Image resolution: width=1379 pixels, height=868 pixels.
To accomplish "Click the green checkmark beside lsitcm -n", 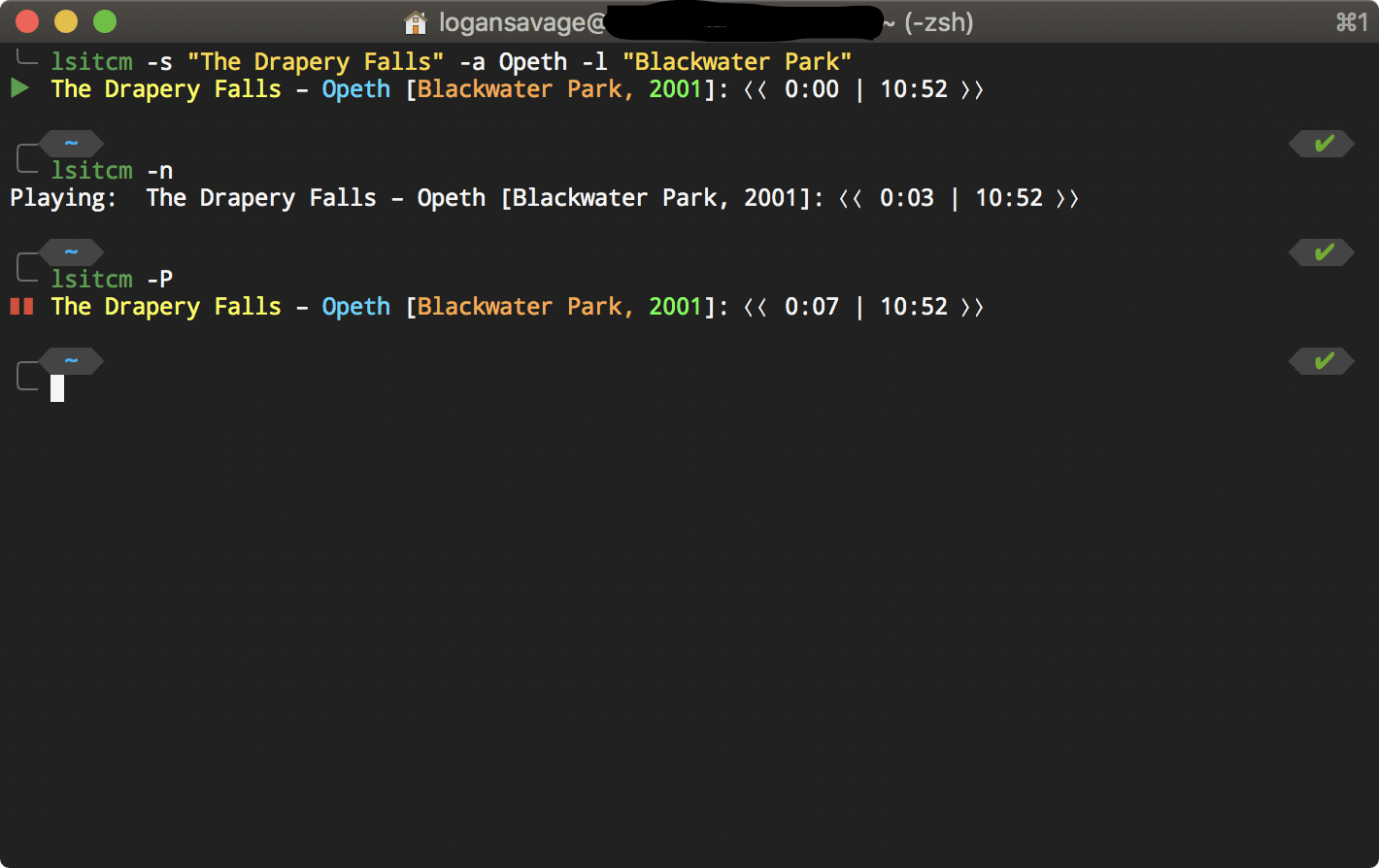I will pyautogui.click(x=1323, y=144).
